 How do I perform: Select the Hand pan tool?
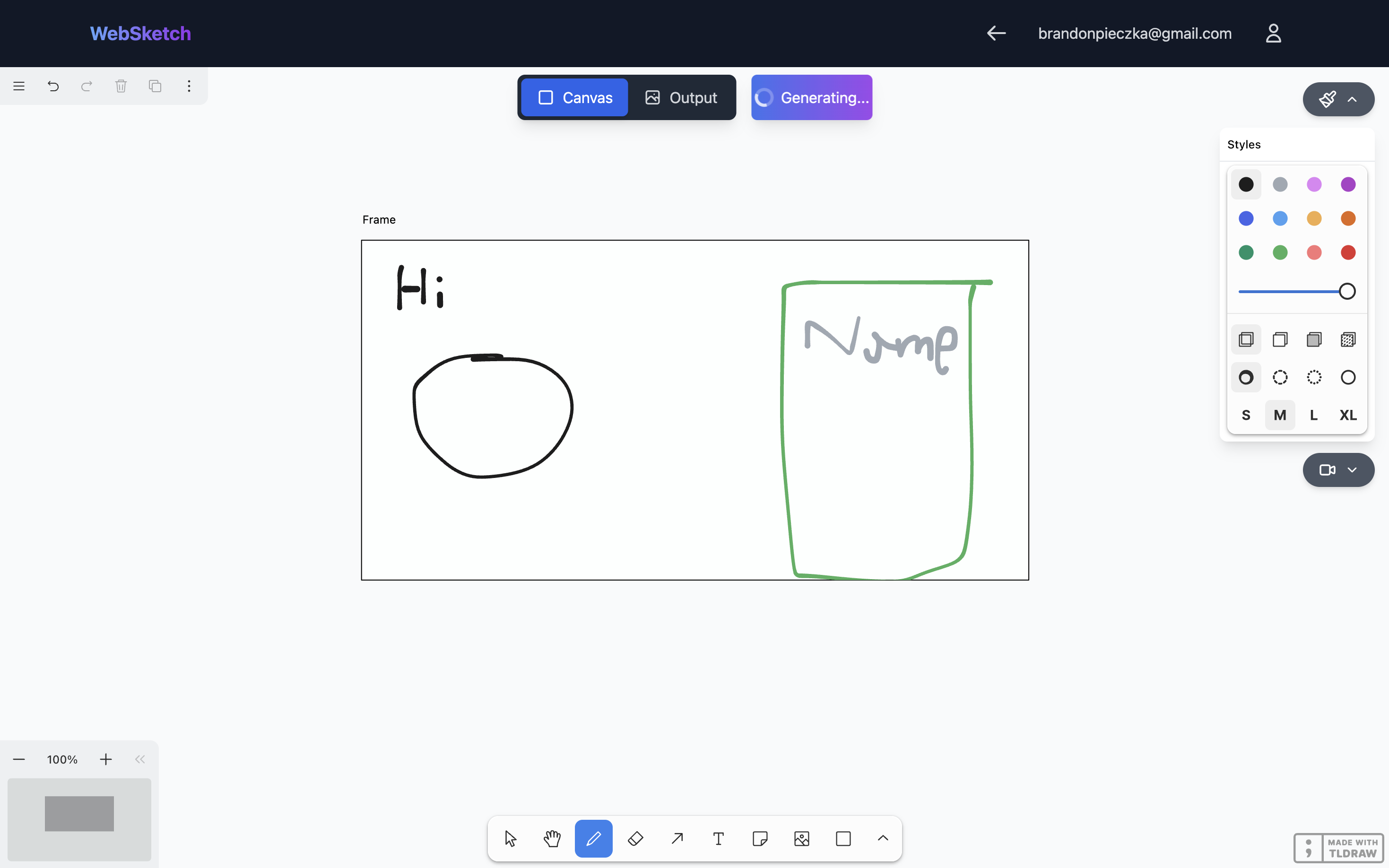[552, 839]
